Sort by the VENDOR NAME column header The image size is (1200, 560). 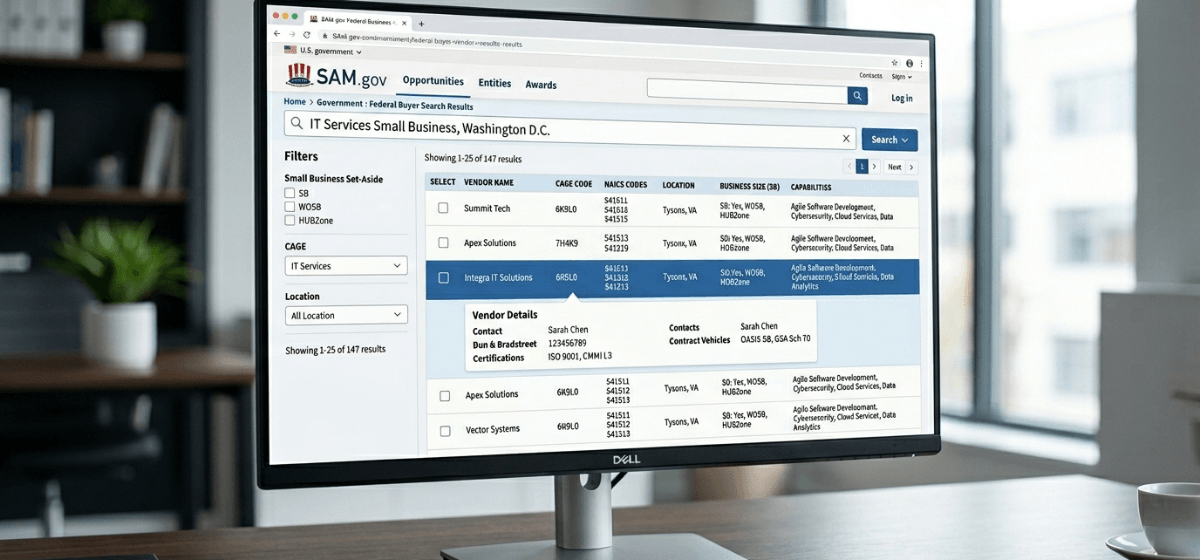489,184
